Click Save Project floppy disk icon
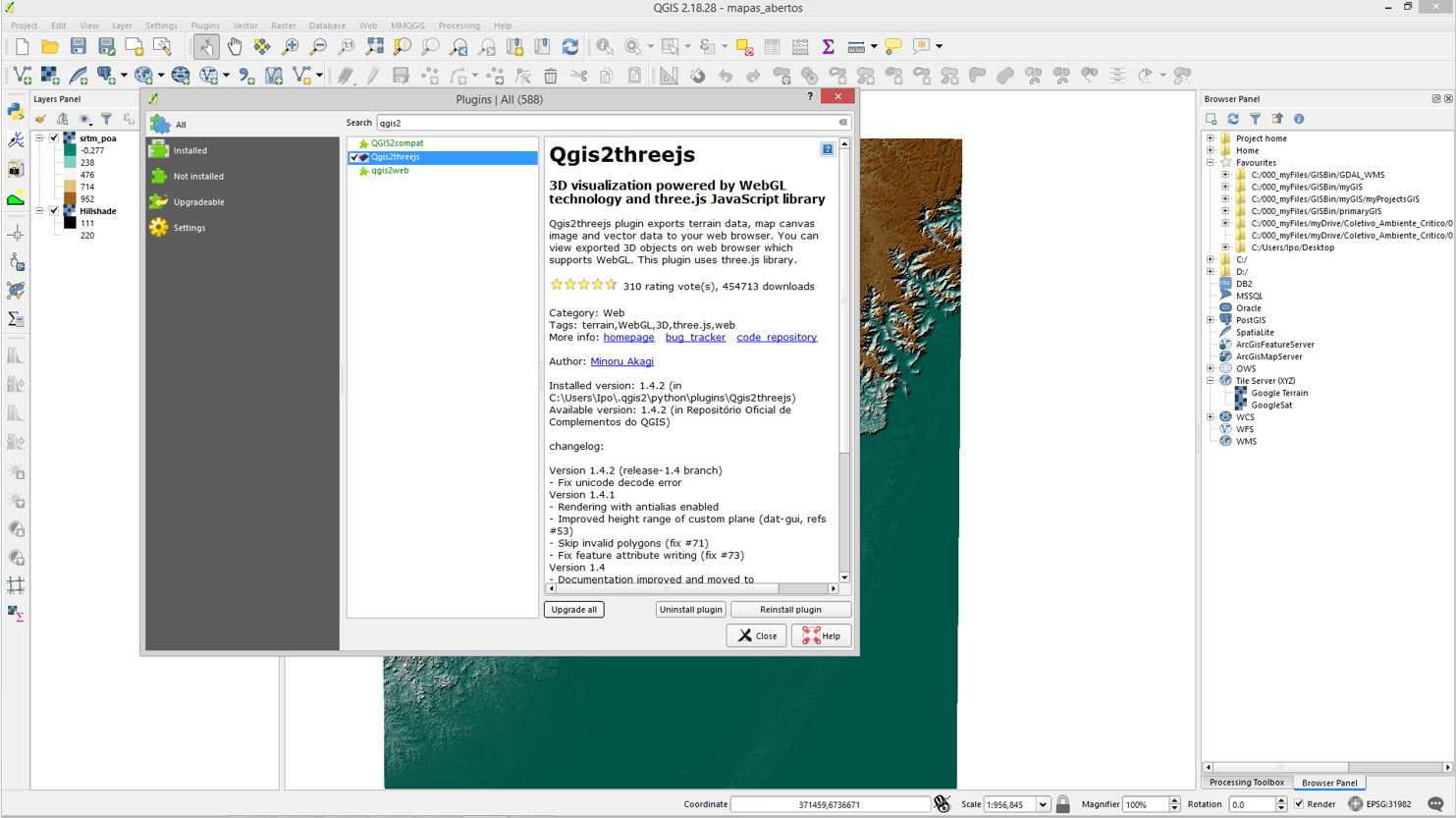Screen dimensions: 1456x818 [x=79, y=46]
